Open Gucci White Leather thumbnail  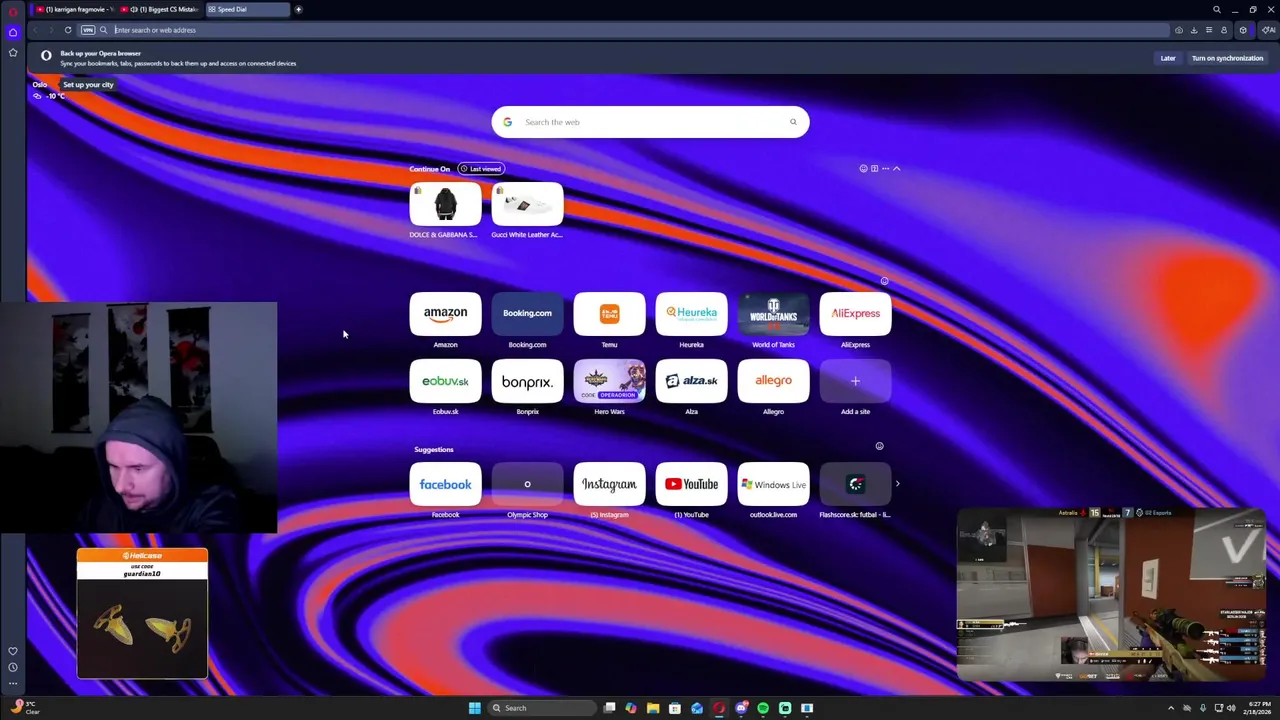[x=527, y=205]
